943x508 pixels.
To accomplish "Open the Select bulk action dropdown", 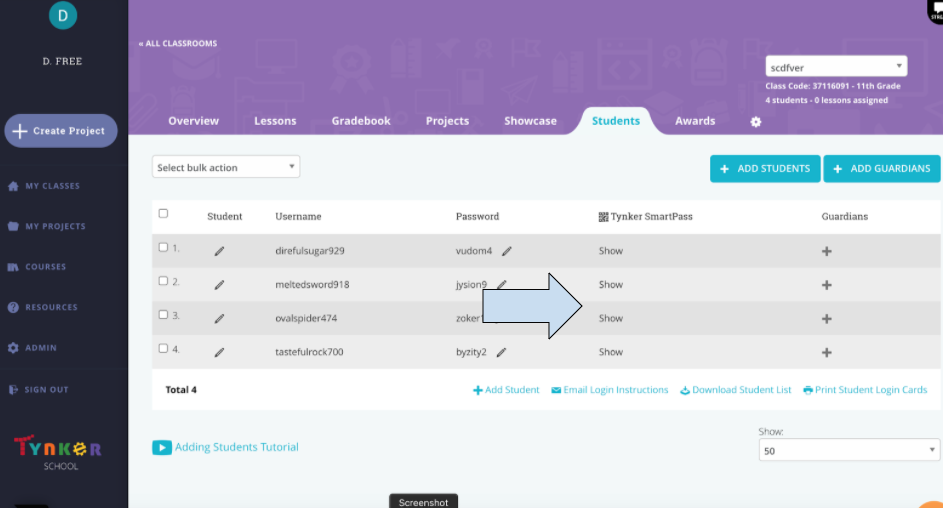I will tap(226, 167).
